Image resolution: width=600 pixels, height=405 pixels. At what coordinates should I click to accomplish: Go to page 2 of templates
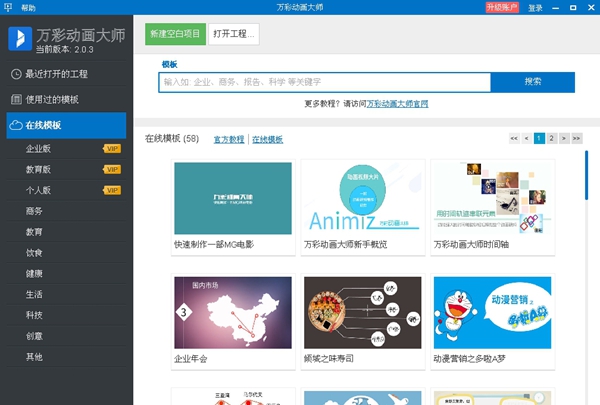[552, 138]
